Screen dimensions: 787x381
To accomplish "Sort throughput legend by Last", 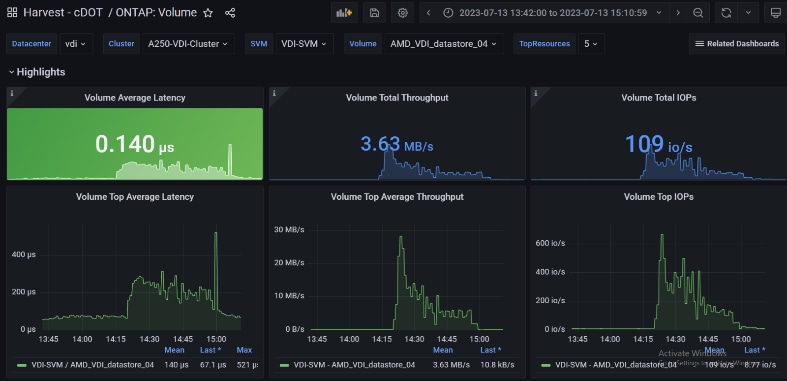I will [x=491, y=350].
